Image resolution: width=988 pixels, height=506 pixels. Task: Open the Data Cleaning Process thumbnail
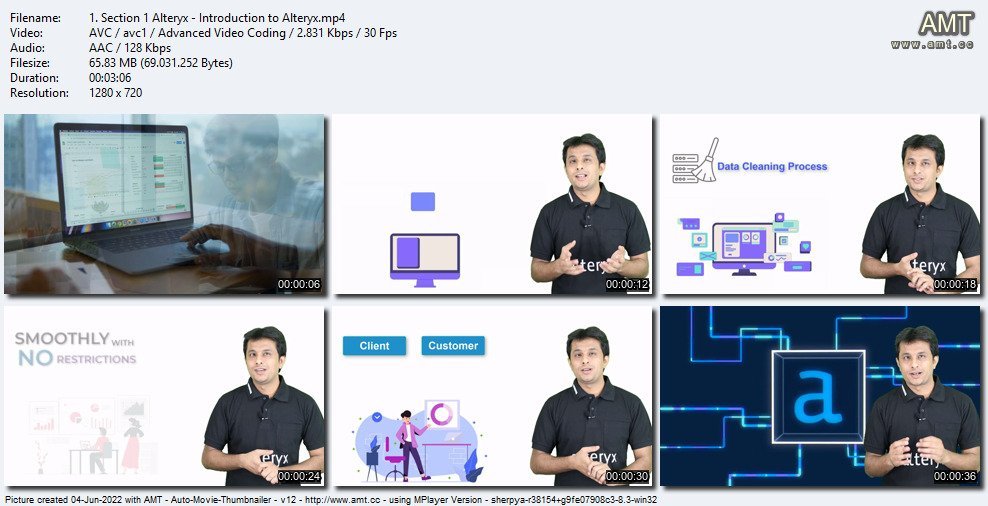(x=820, y=204)
